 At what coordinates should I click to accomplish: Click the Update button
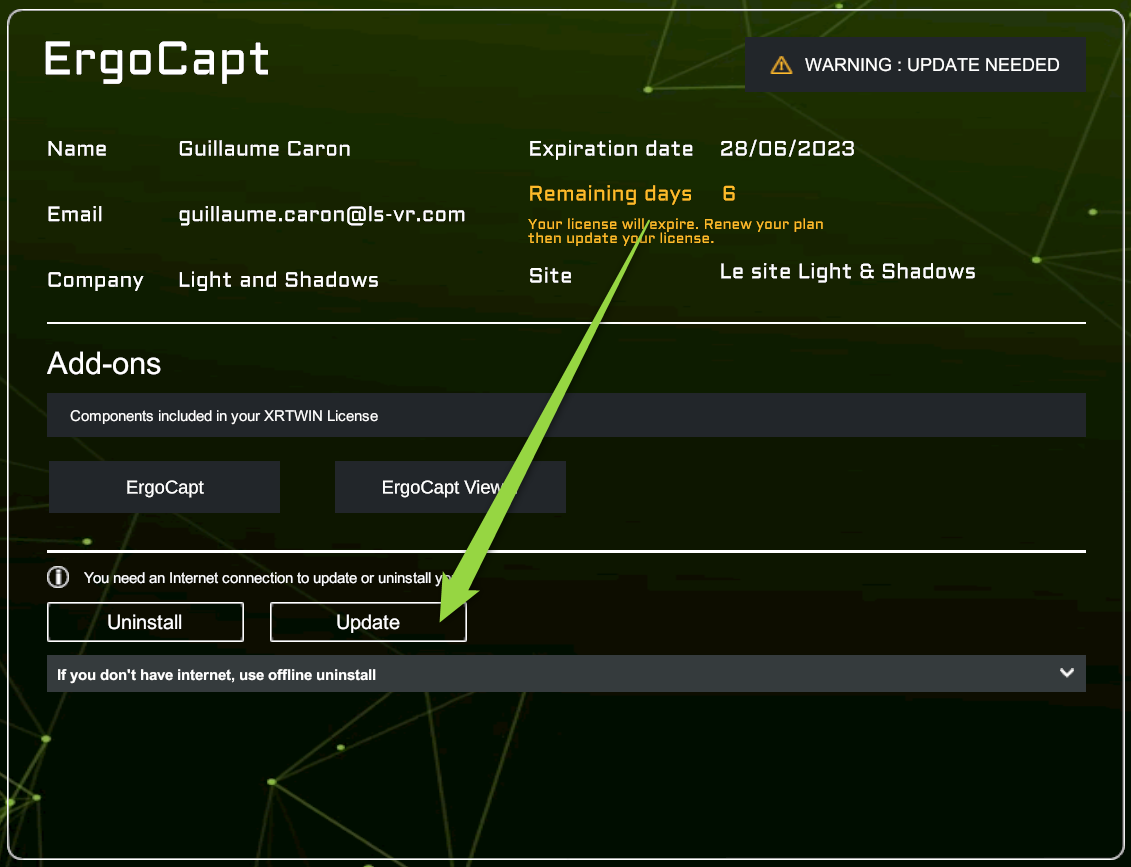pyautogui.click(x=368, y=622)
